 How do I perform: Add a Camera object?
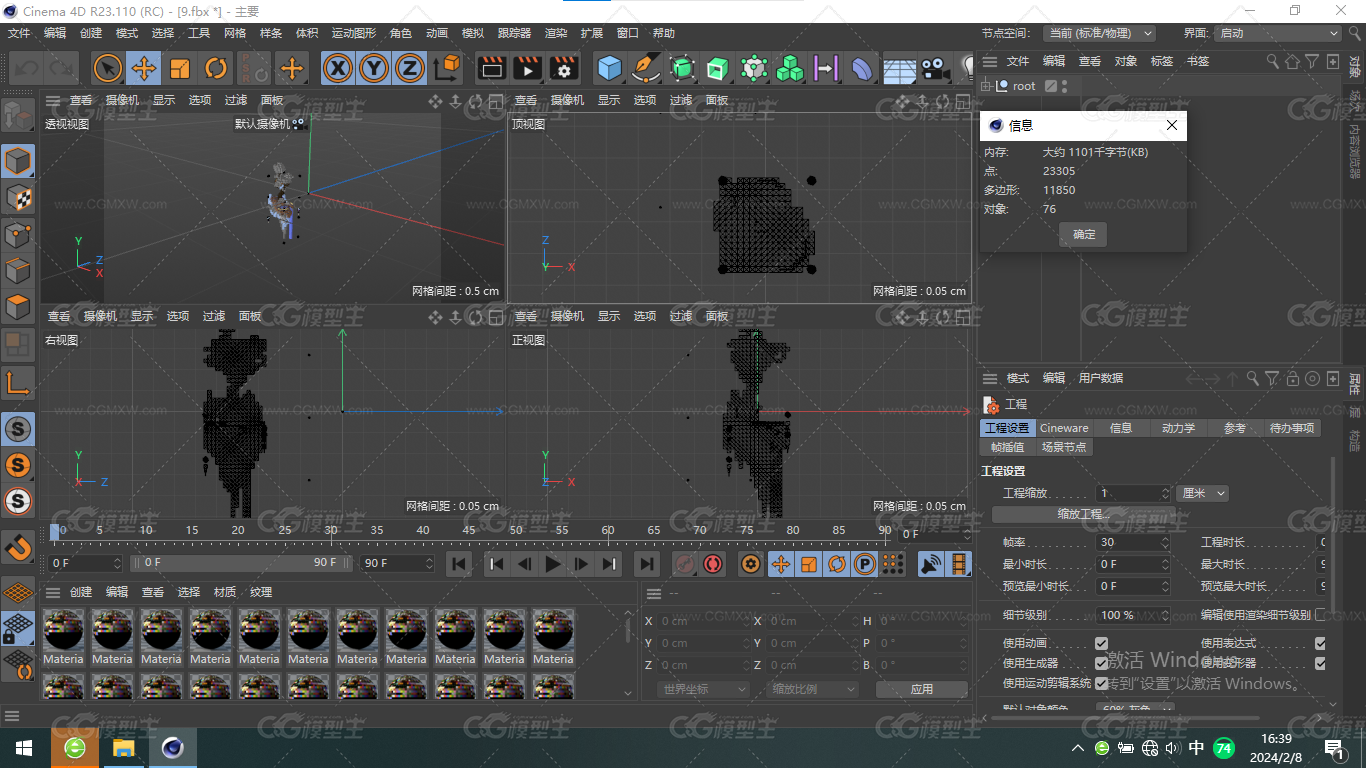click(935, 68)
